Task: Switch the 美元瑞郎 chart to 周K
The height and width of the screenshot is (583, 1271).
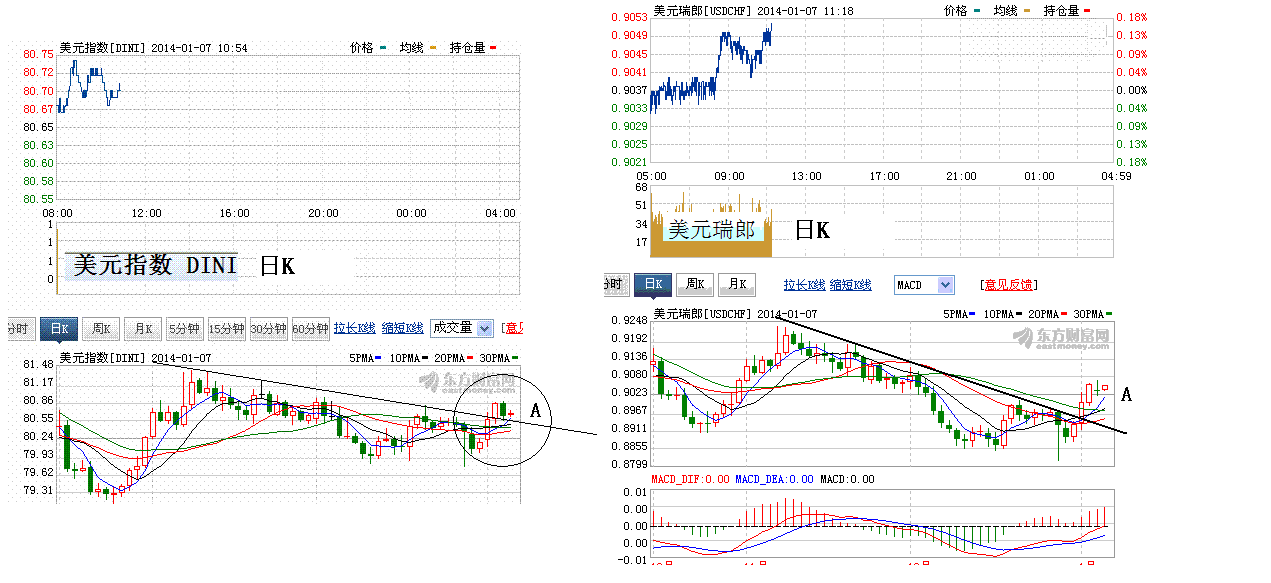Action: click(695, 284)
